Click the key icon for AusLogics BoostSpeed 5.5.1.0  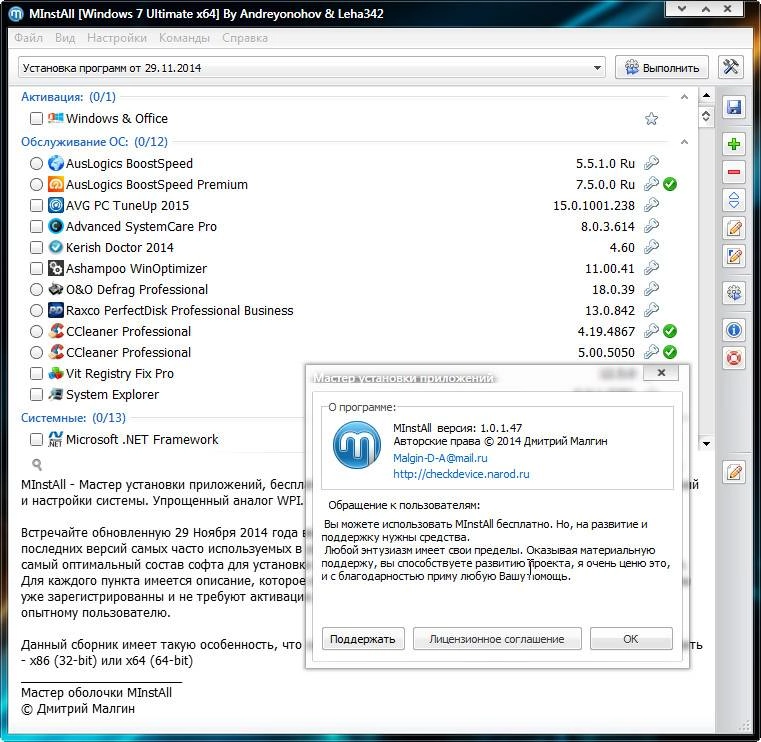[x=651, y=164]
